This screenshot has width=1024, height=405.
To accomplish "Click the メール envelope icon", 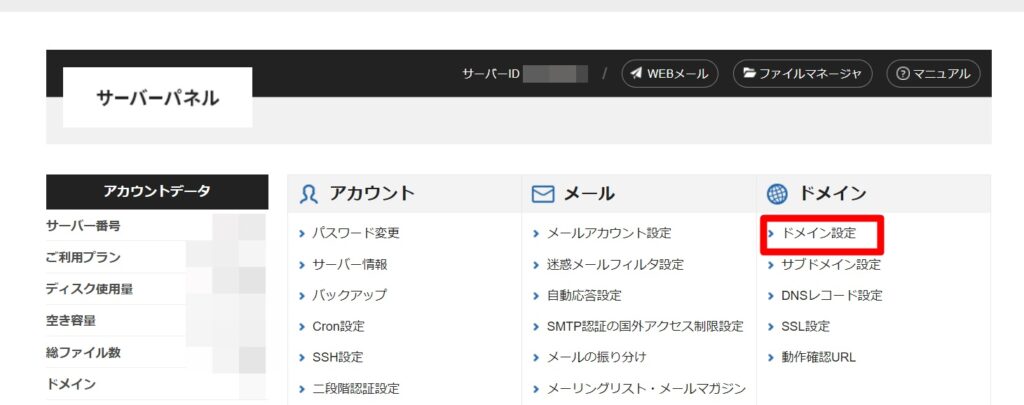I will tap(543, 194).
